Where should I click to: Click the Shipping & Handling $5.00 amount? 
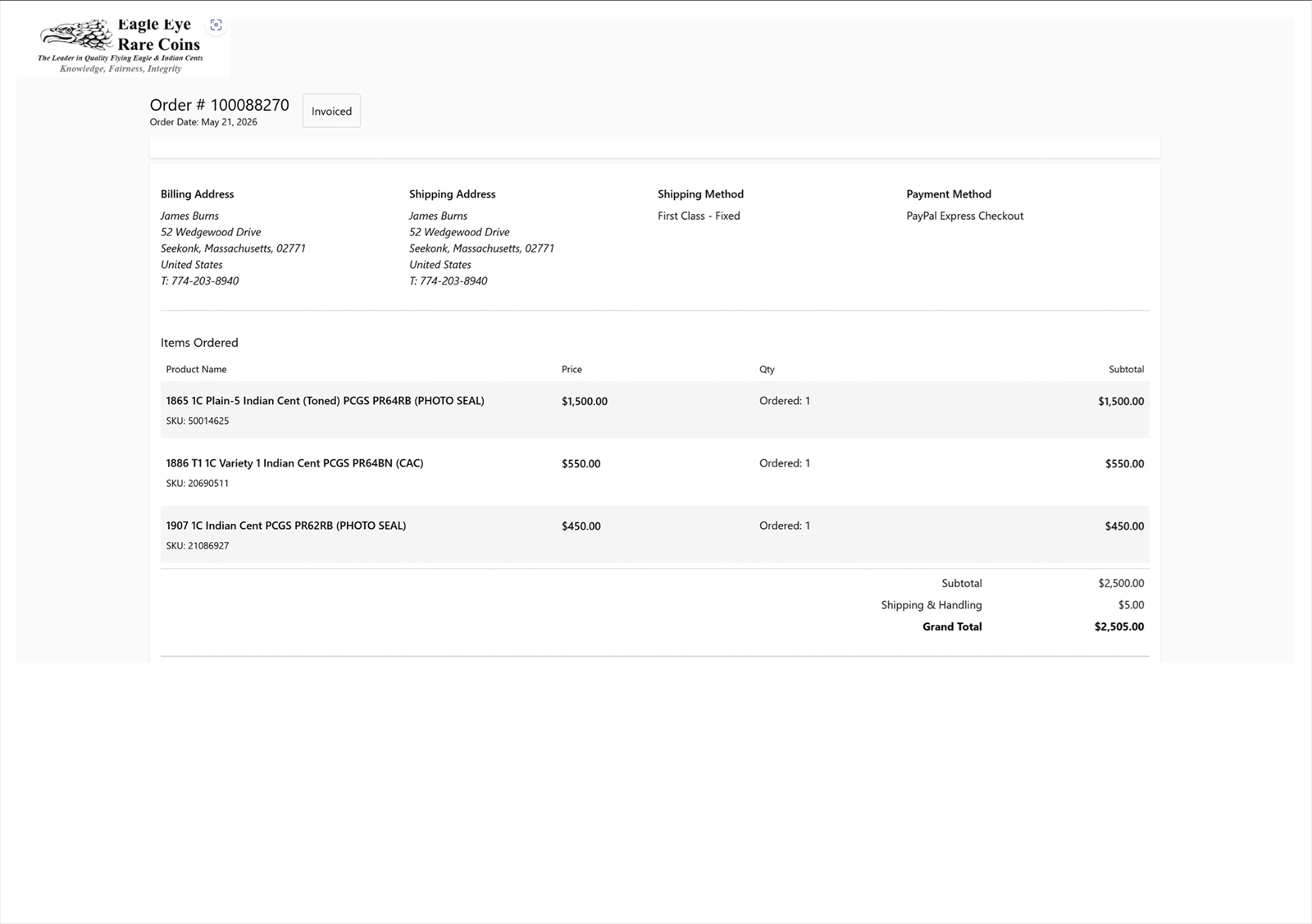coord(1131,605)
